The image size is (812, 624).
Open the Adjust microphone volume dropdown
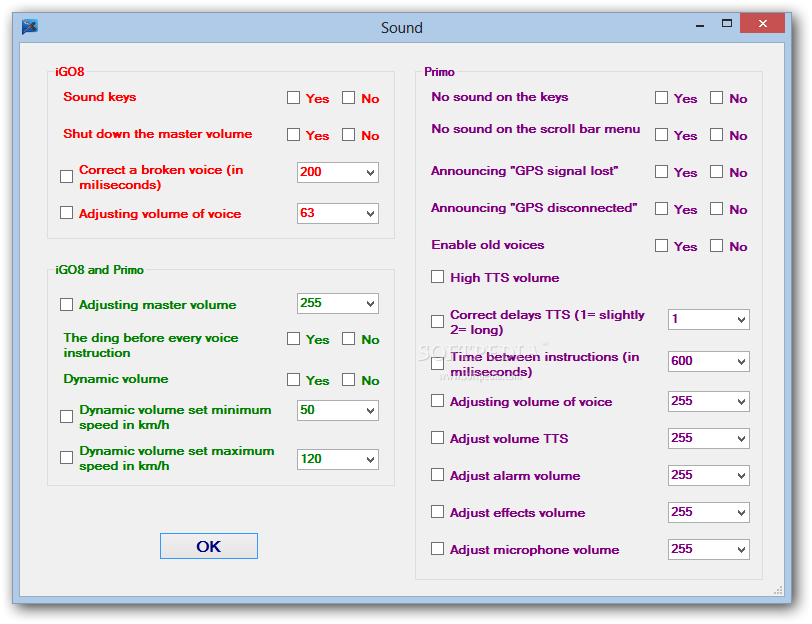click(x=708, y=549)
